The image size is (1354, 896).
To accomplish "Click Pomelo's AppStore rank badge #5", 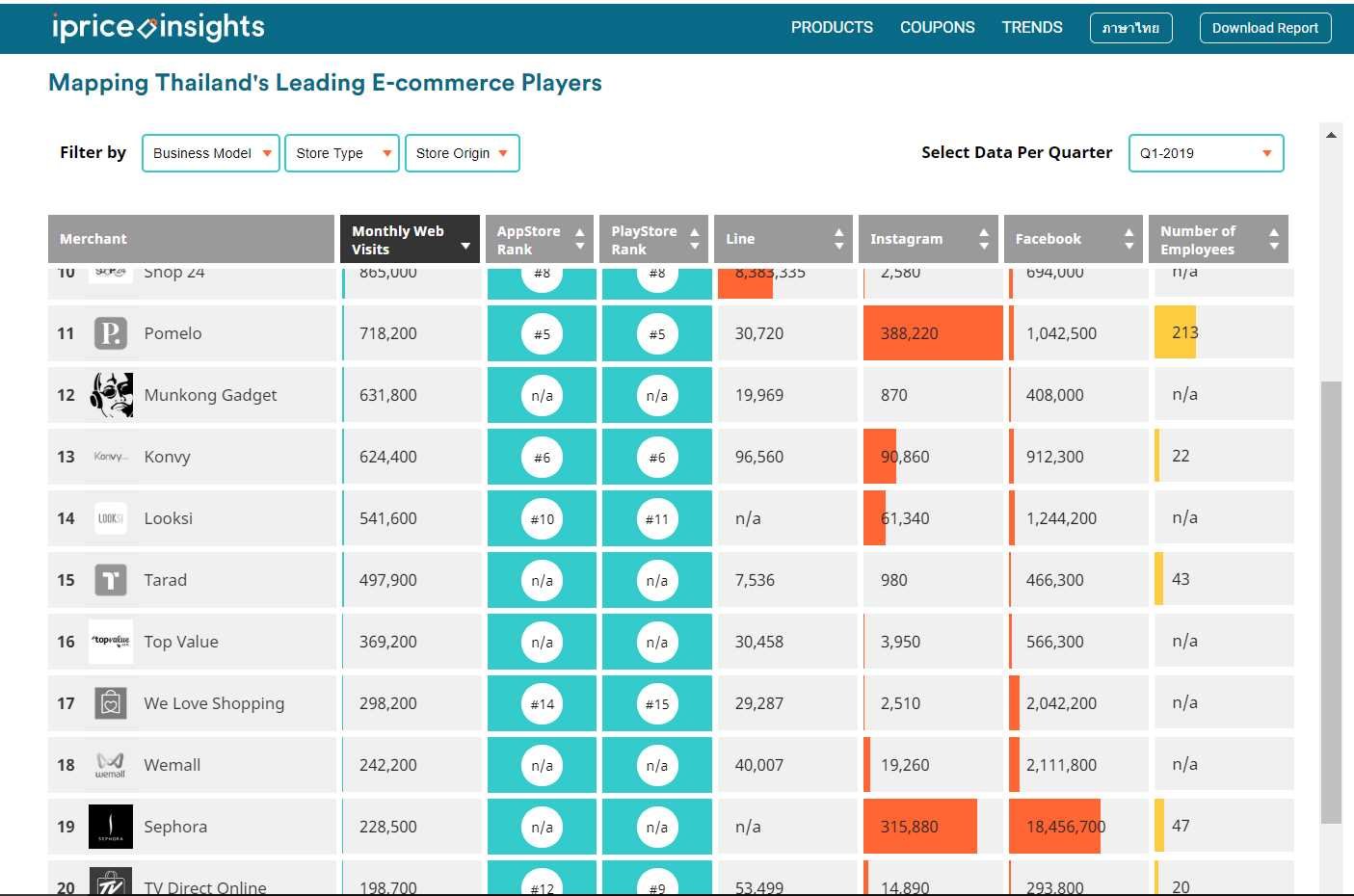I will click(x=543, y=334).
